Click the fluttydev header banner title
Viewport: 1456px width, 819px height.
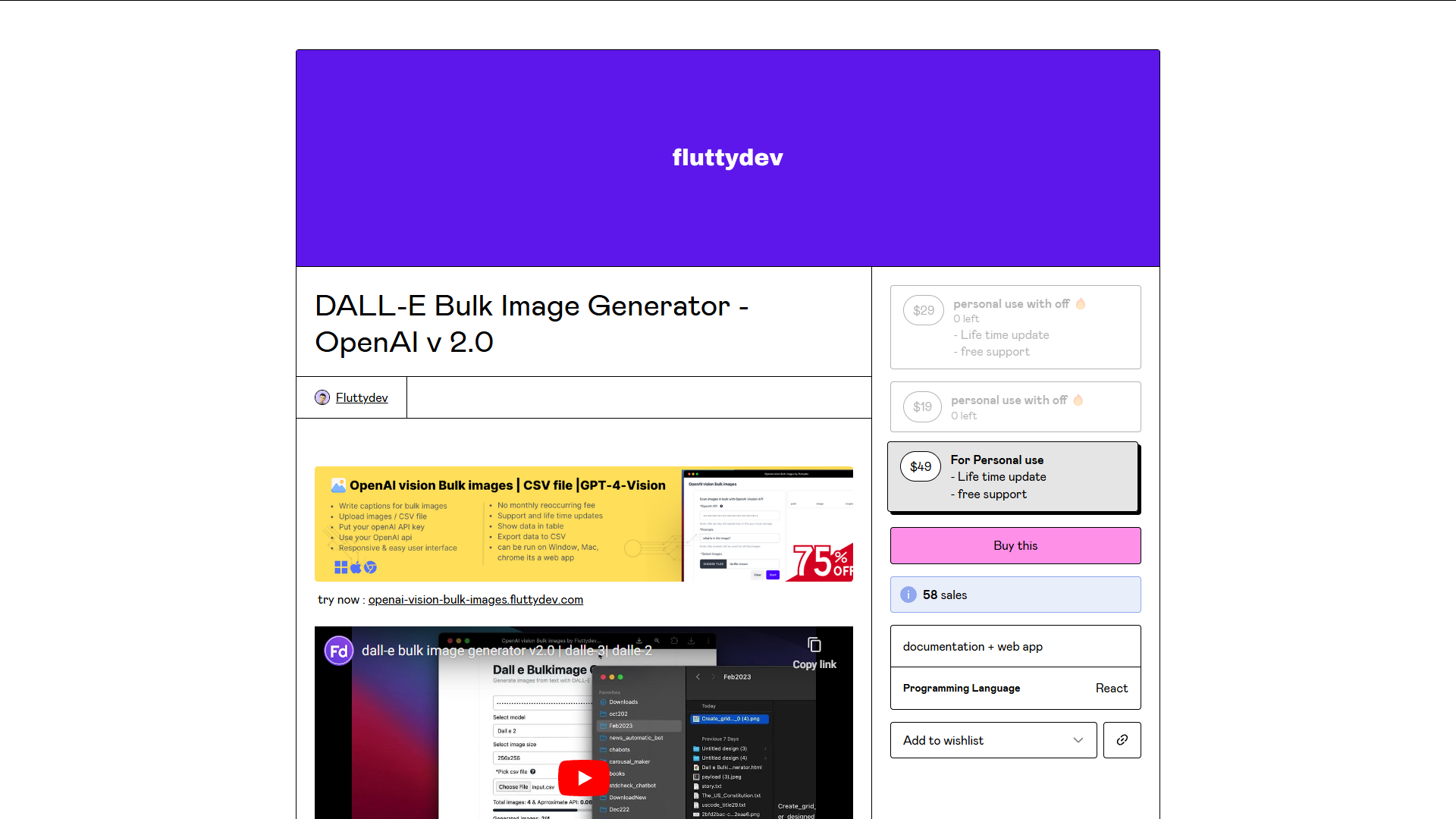727,157
